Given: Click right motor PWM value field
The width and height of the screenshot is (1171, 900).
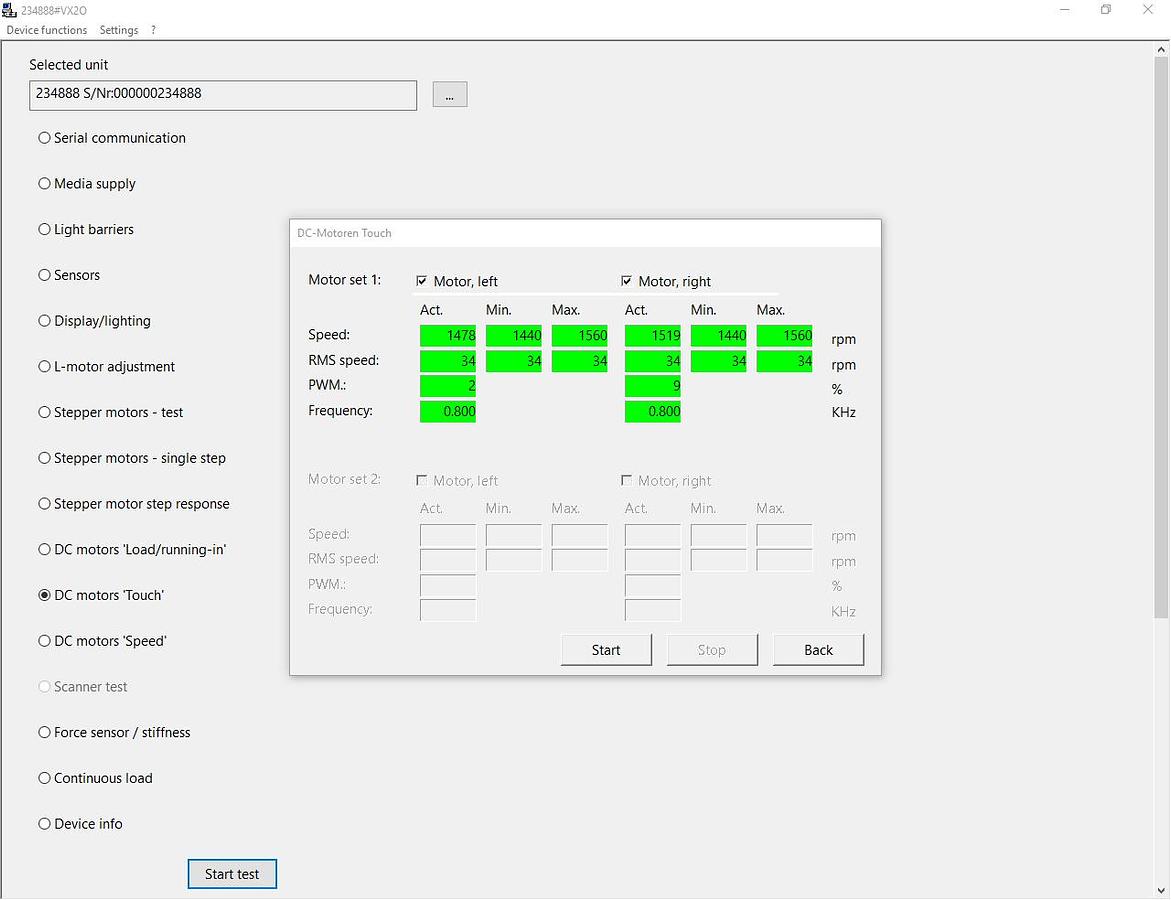Looking at the screenshot, I should [652, 386].
